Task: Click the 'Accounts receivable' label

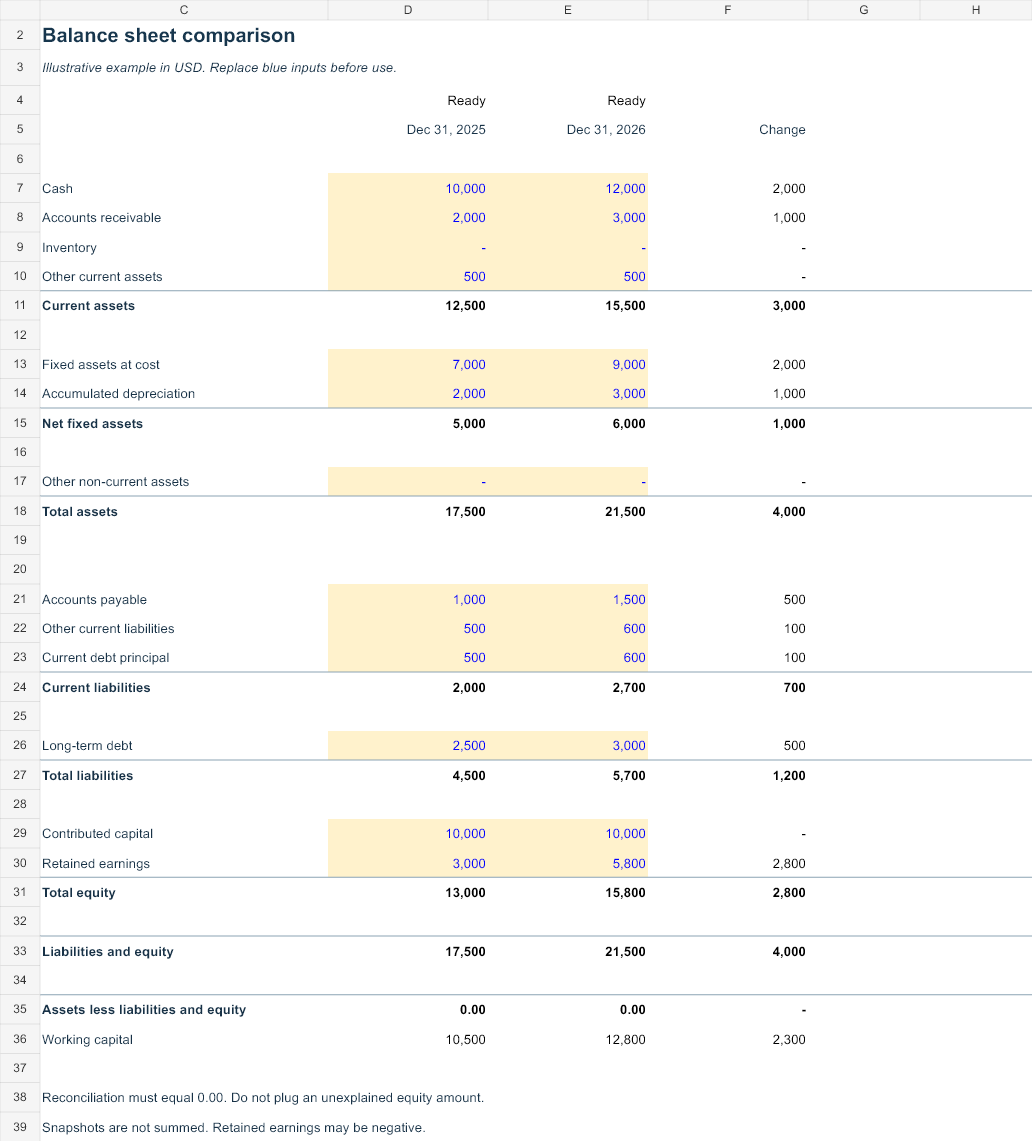Action: tap(101, 218)
